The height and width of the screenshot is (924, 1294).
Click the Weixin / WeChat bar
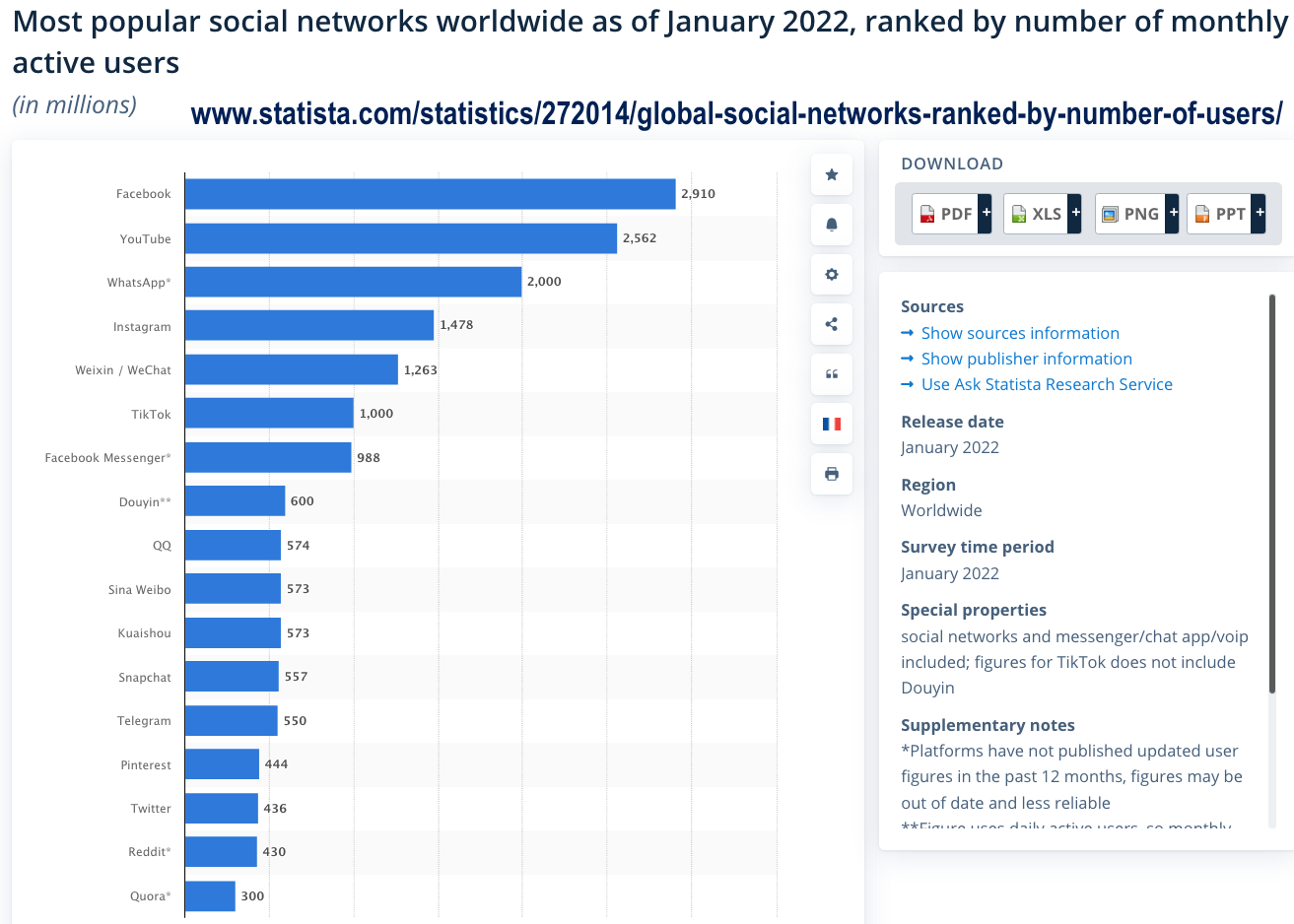[x=292, y=369]
